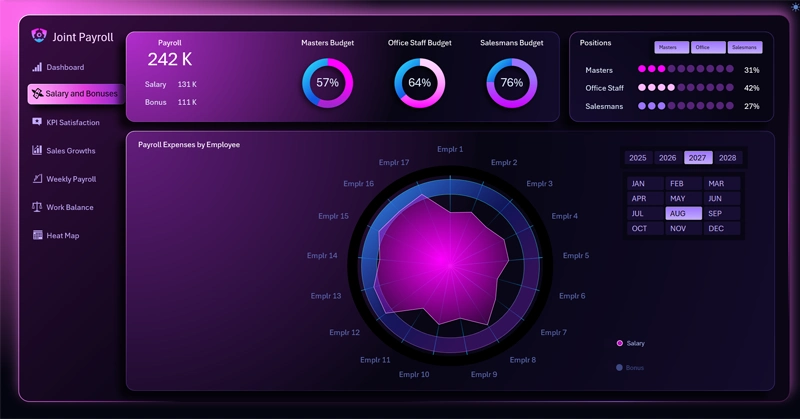
Task: Toggle the Bonus legend marker
Action: click(619, 367)
